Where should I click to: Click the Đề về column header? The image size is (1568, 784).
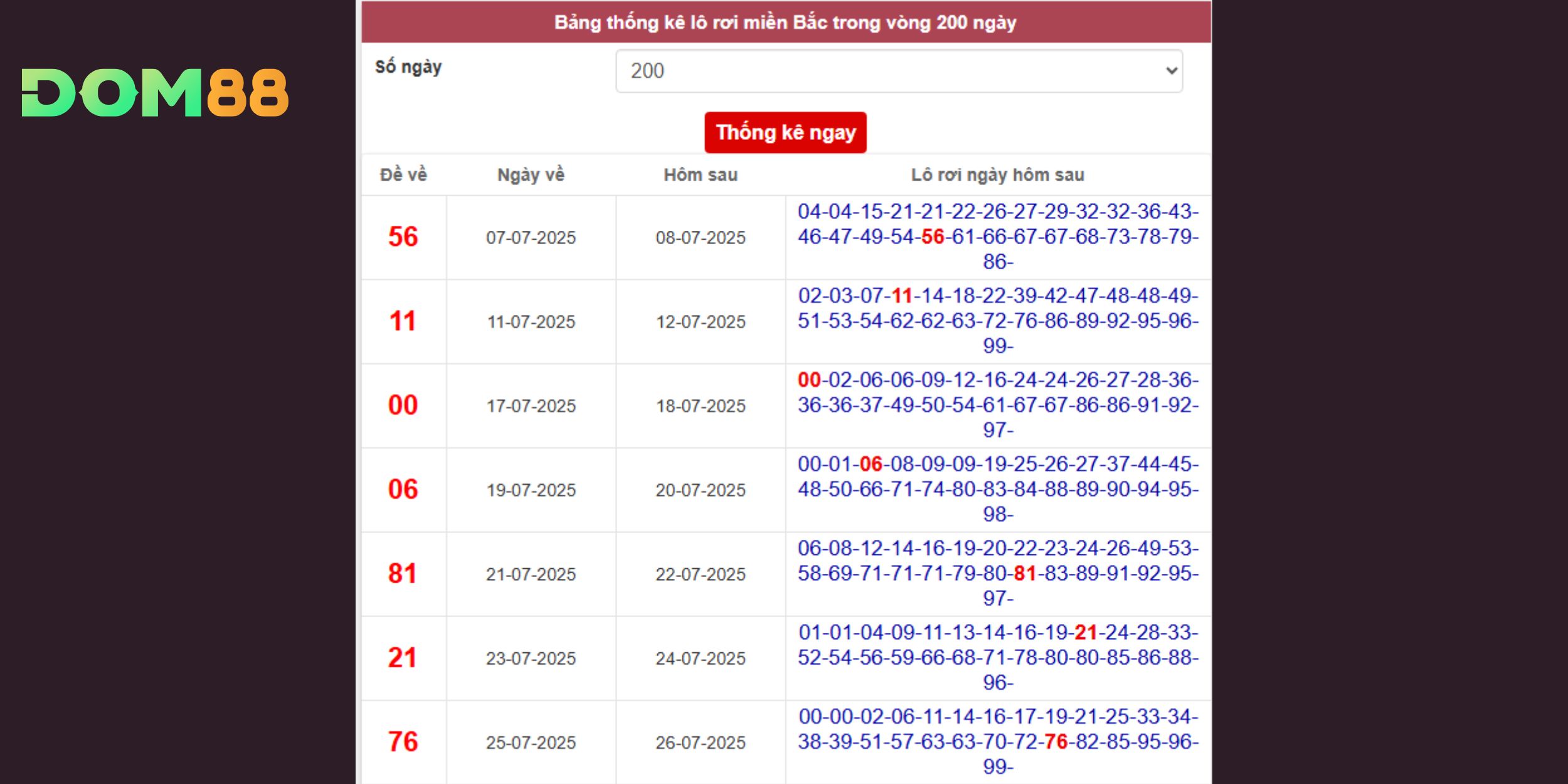pos(403,175)
